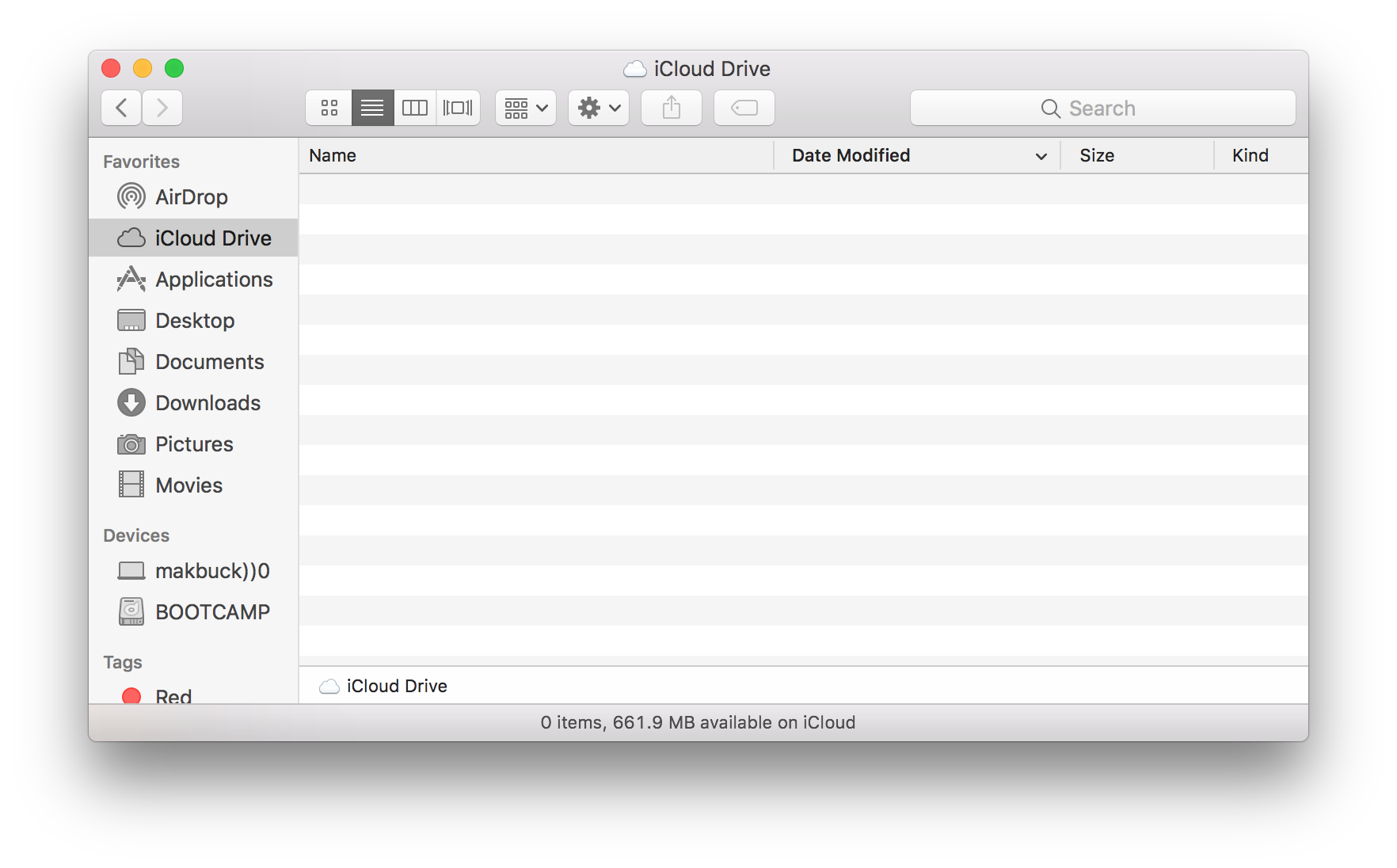Select the makbuck))0 device
Image resolution: width=1397 pixels, height=868 pixels.
193,571
